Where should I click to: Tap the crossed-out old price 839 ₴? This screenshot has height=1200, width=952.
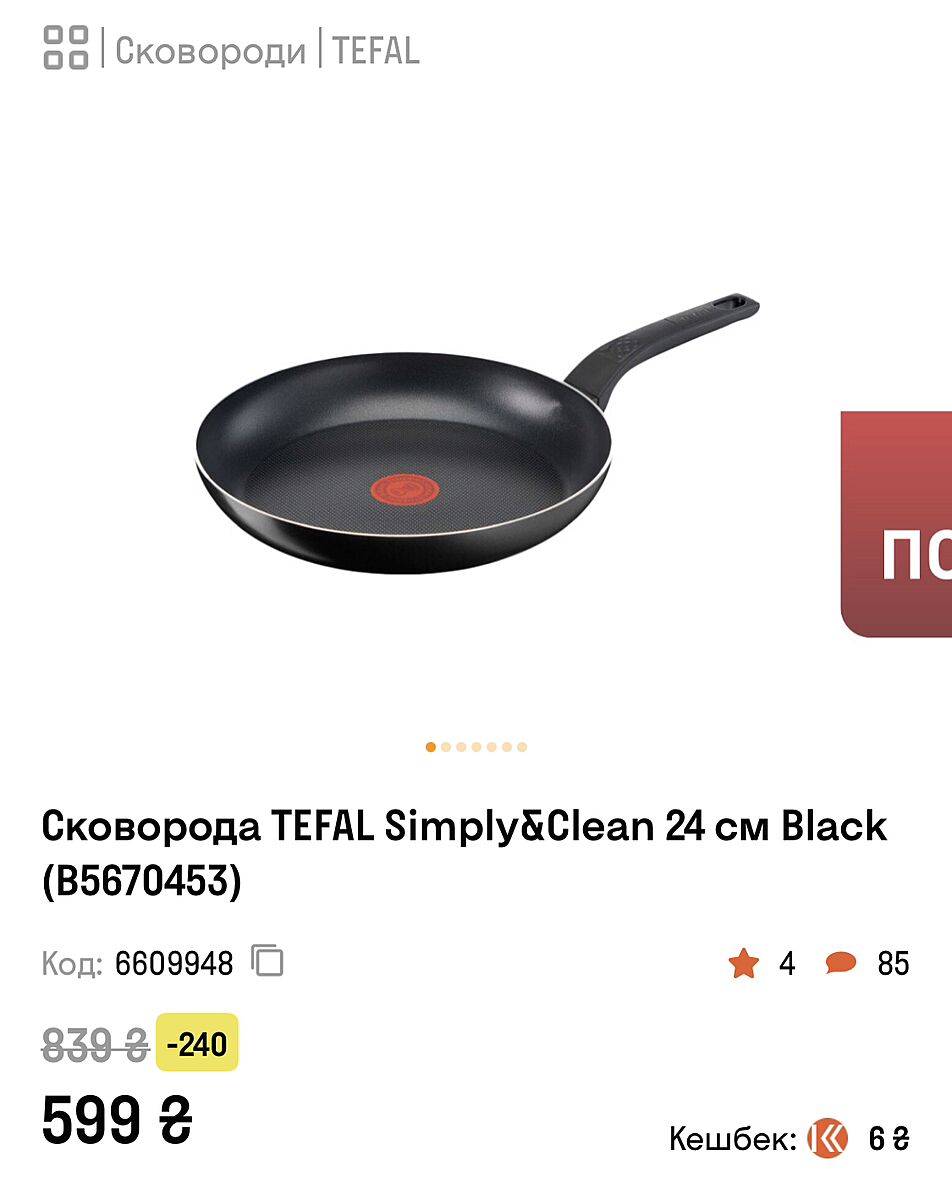click(96, 1045)
